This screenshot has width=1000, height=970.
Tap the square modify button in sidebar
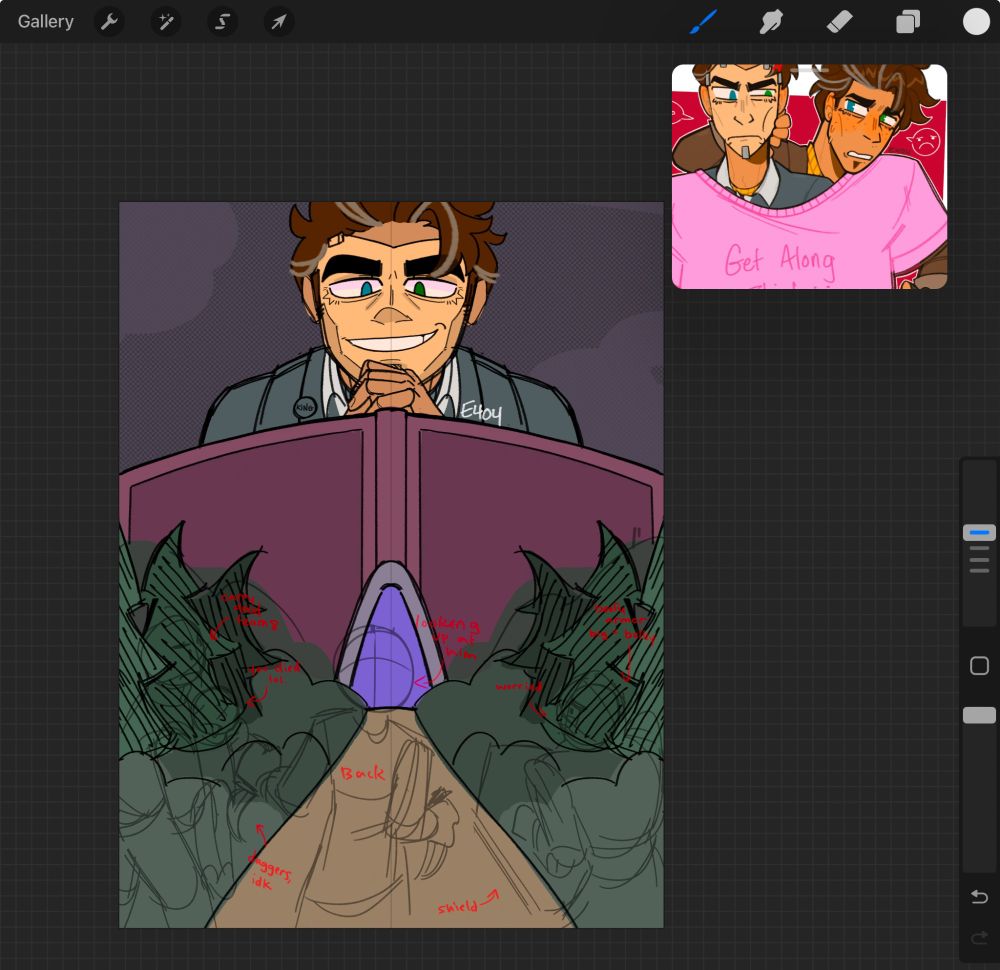[979, 666]
